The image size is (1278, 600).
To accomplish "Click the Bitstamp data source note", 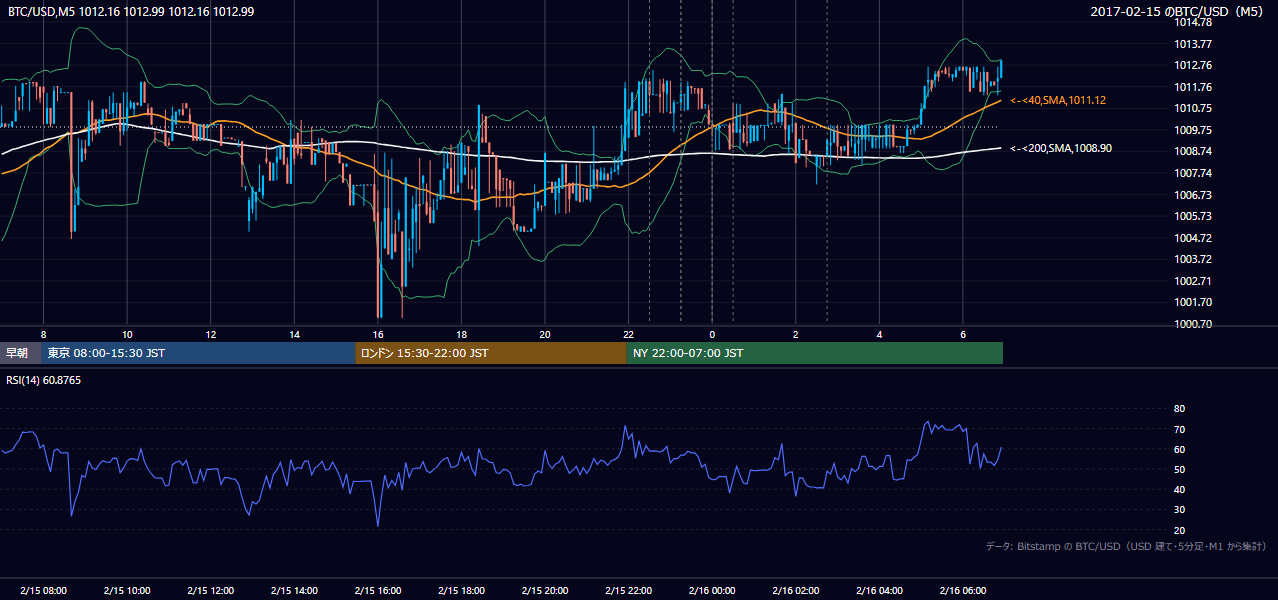I will (x=1126, y=546).
